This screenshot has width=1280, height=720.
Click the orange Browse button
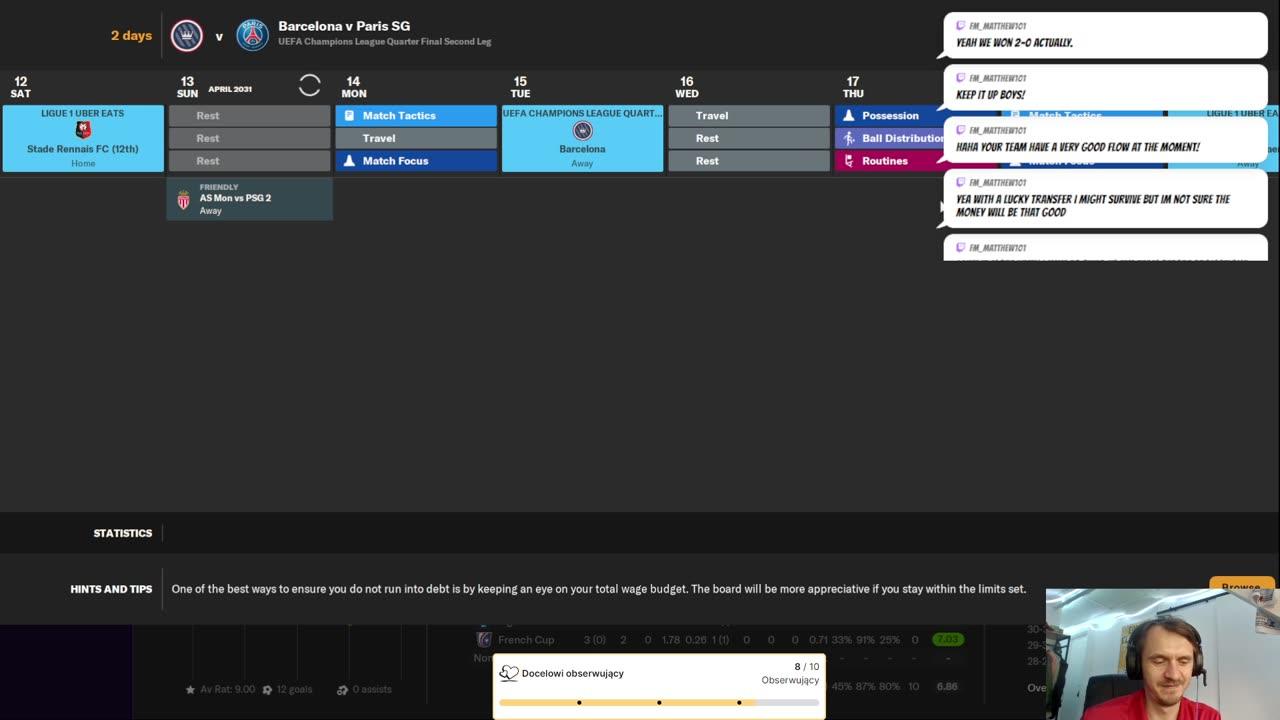coord(1241,587)
